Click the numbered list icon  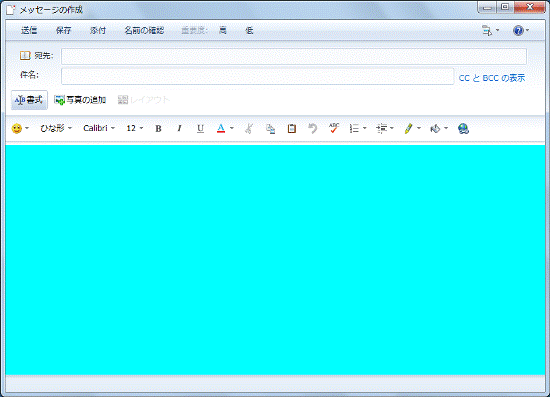[x=354, y=129]
